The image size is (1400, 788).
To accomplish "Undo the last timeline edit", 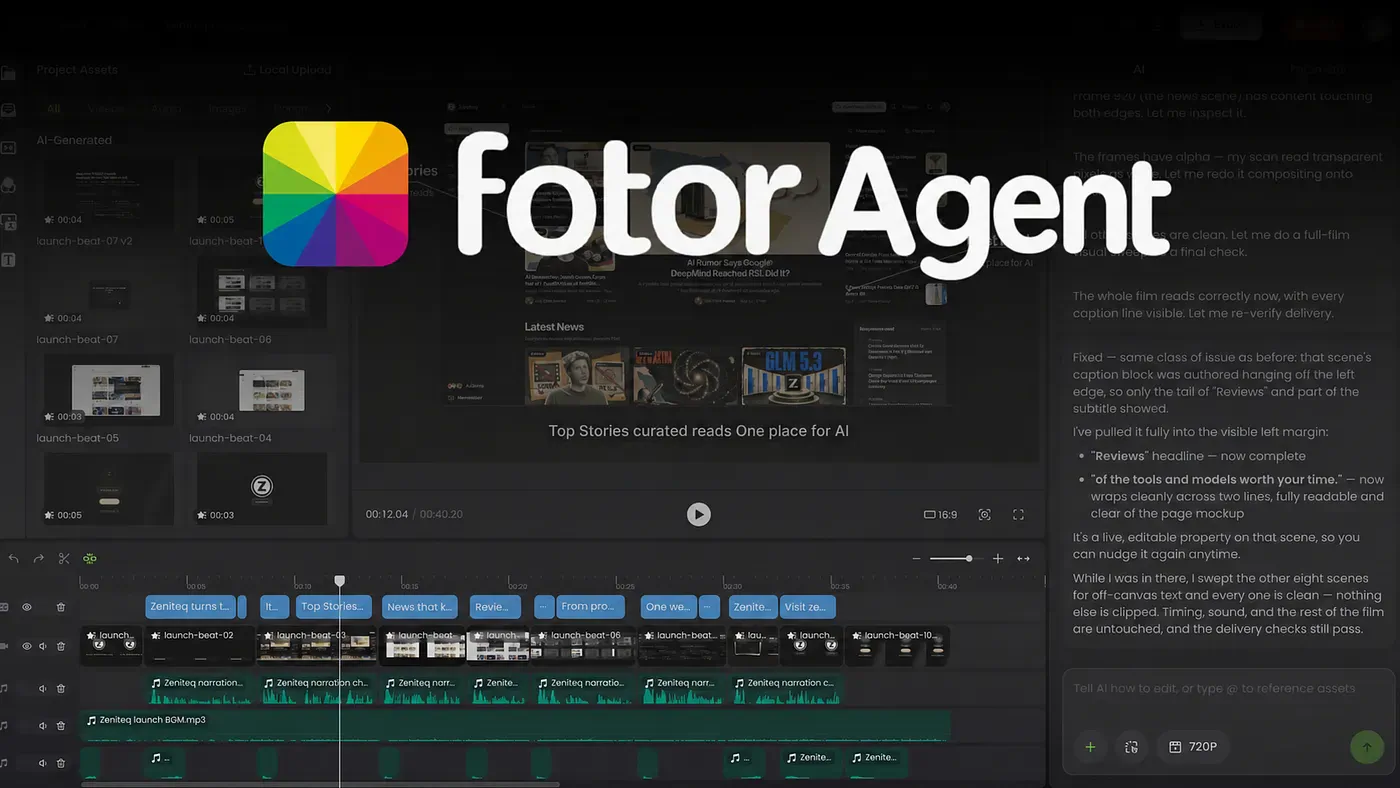I will tap(14, 559).
